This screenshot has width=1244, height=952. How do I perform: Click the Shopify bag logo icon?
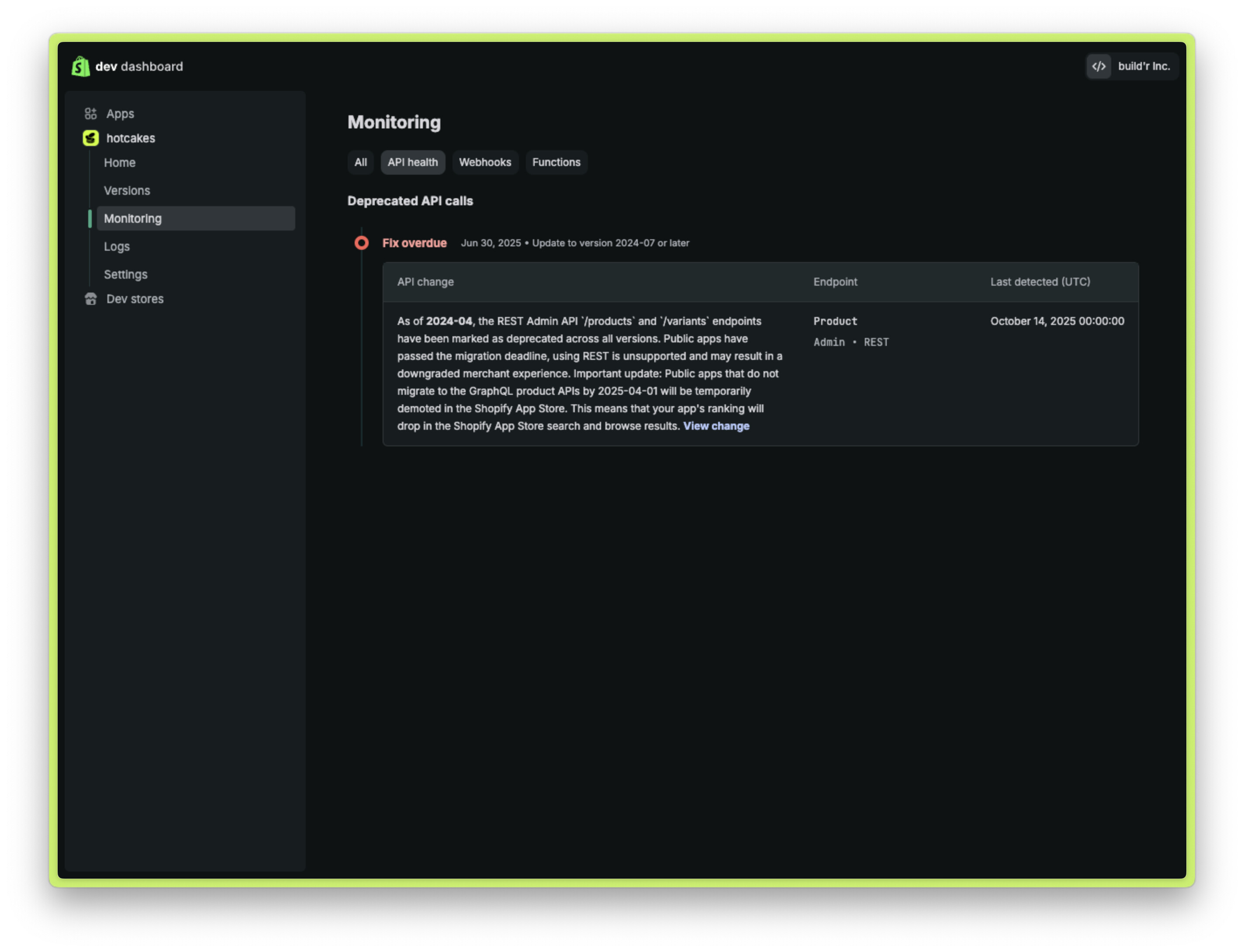coord(80,66)
